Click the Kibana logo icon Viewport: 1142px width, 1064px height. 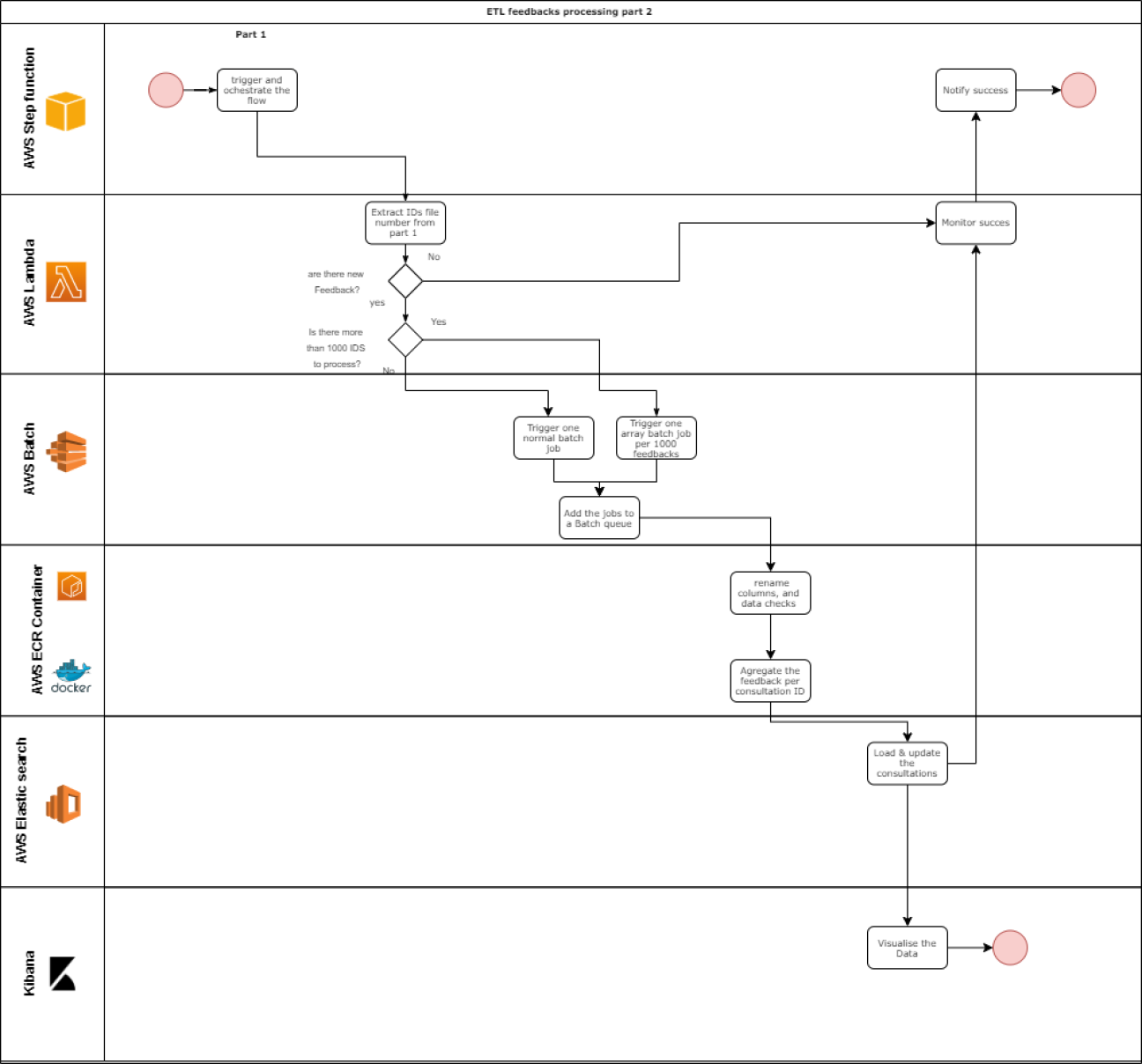[62, 973]
